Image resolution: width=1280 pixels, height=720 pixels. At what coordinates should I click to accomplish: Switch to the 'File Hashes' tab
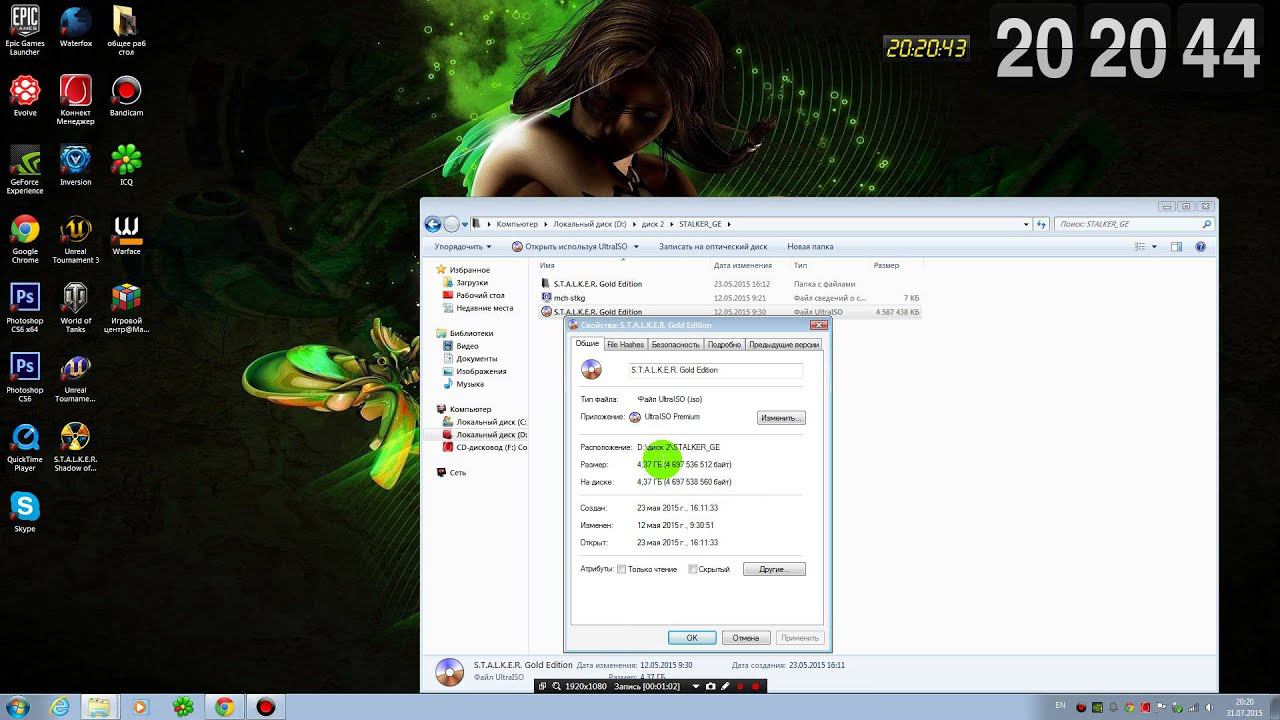[x=625, y=345]
